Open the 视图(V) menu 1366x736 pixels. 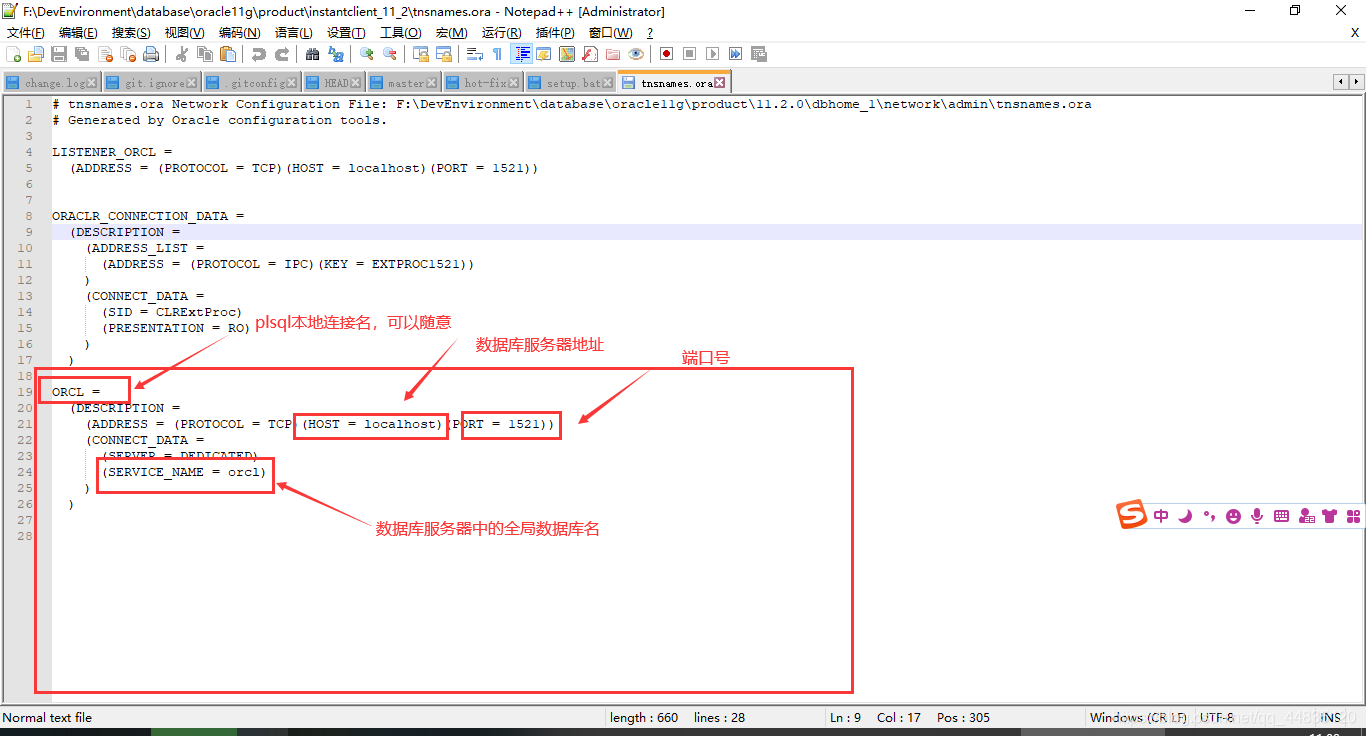(x=184, y=33)
